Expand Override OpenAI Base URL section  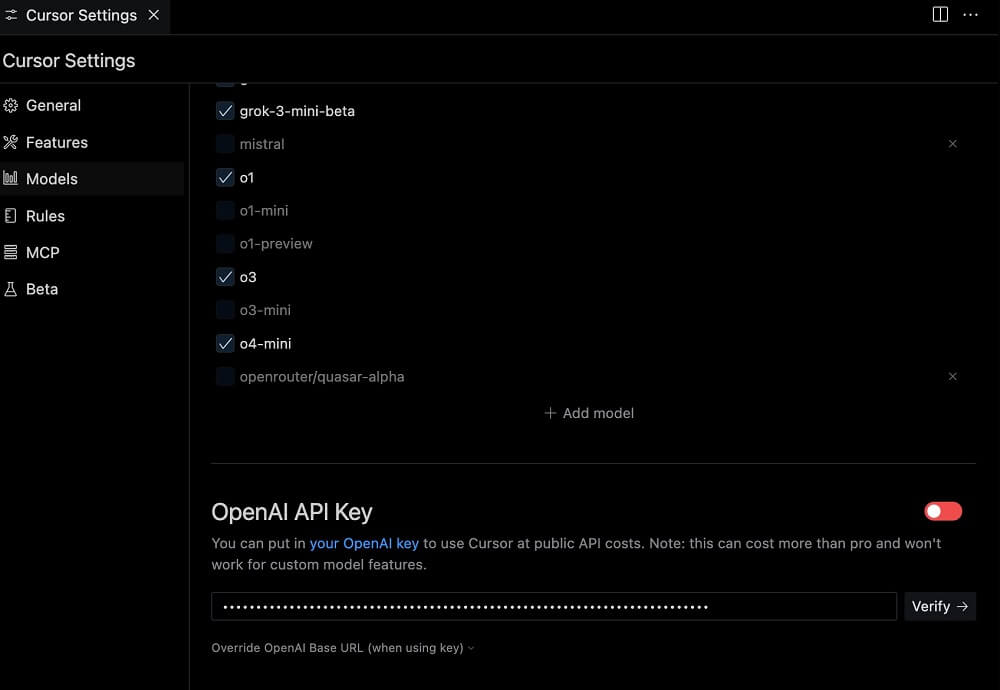tap(343, 648)
